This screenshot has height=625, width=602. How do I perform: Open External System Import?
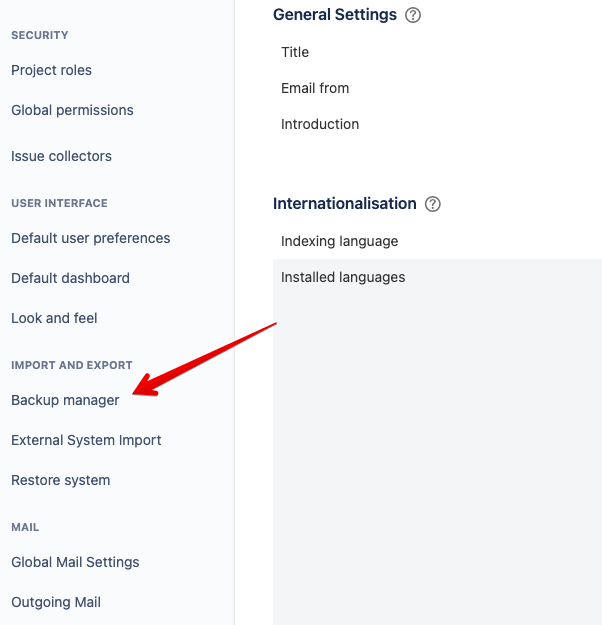tap(86, 440)
